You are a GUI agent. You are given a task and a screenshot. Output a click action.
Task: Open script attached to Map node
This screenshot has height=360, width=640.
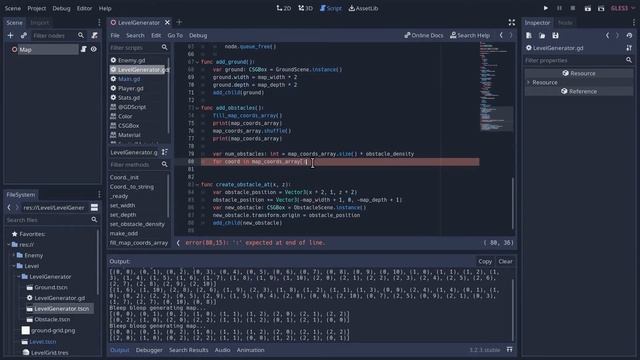tap(84, 49)
